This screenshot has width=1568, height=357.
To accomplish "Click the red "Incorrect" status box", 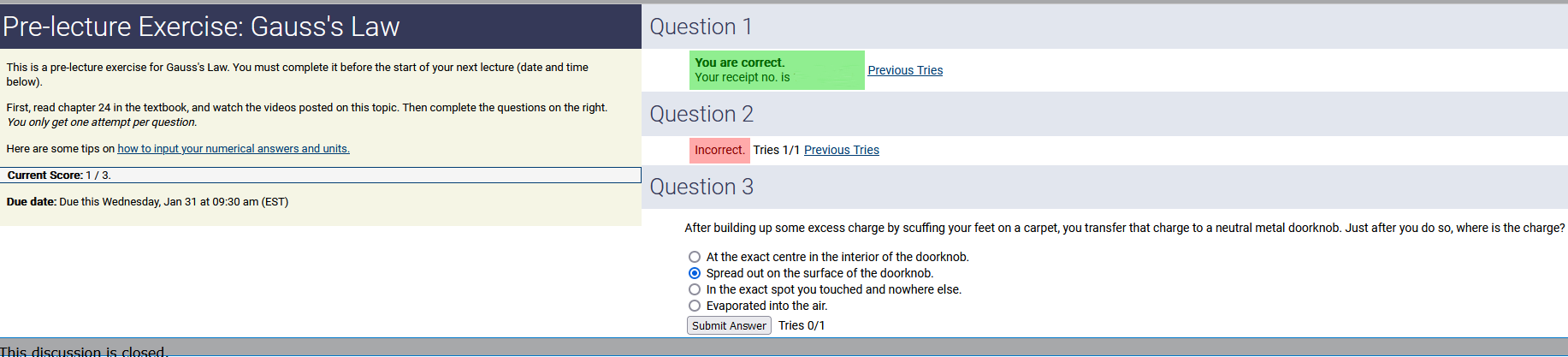I will point(719,150).
